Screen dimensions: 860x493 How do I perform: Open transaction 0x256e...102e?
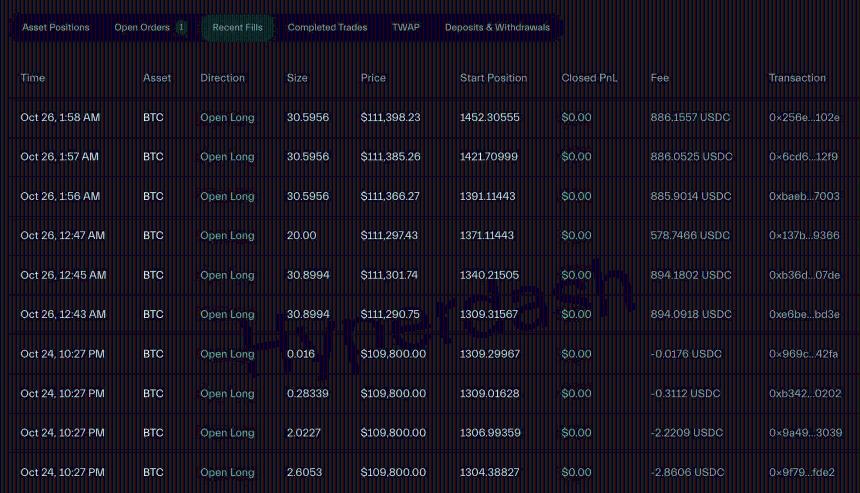[804, 118]
